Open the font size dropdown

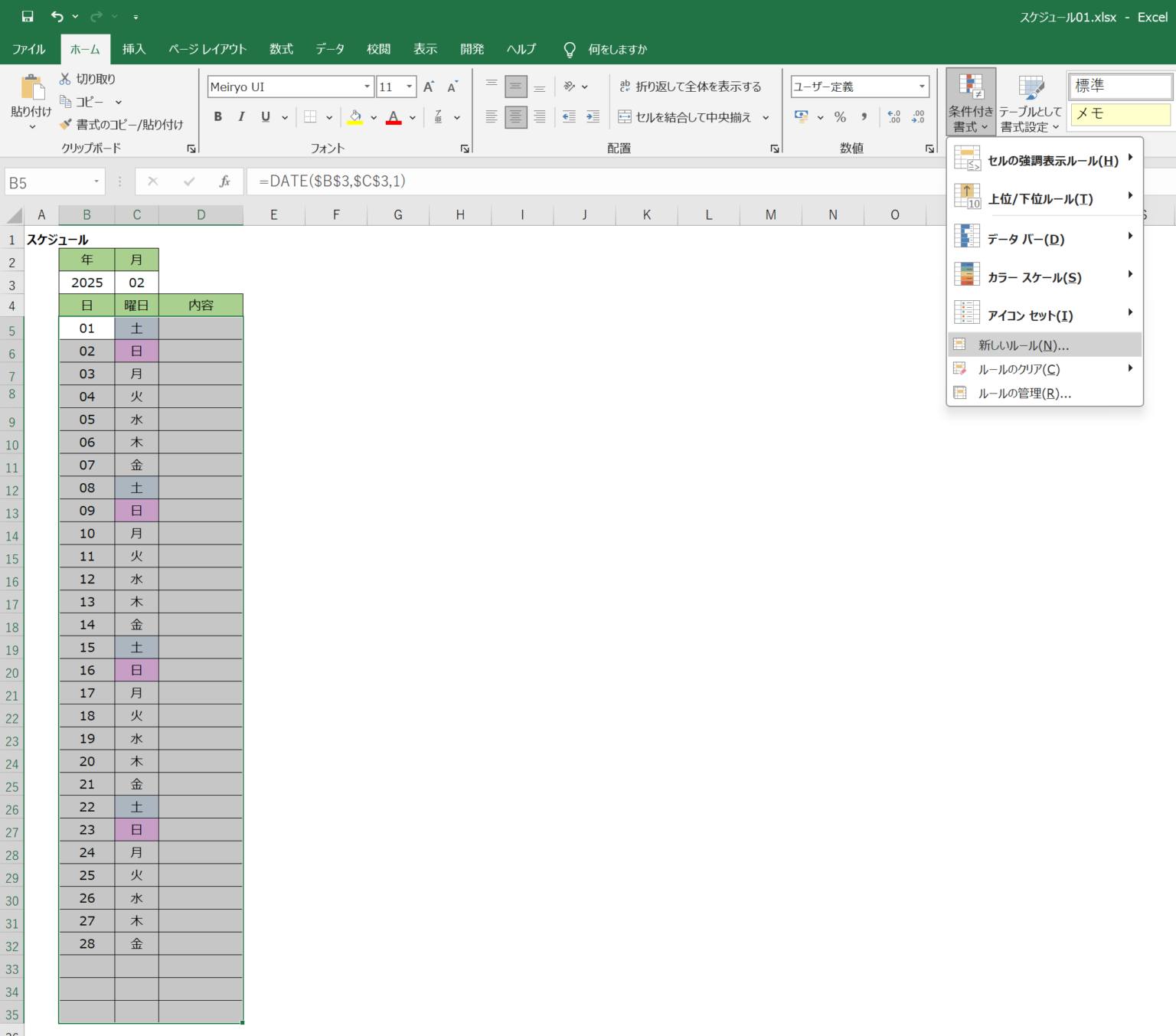tap(408, 86)
